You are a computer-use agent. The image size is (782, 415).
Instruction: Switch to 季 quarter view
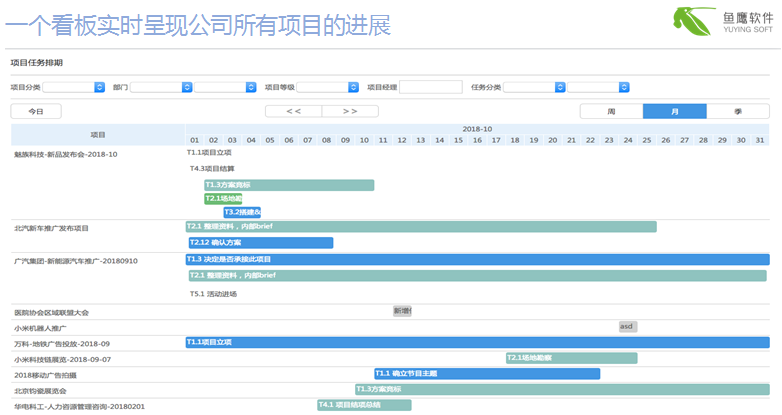tap(738, 111)
